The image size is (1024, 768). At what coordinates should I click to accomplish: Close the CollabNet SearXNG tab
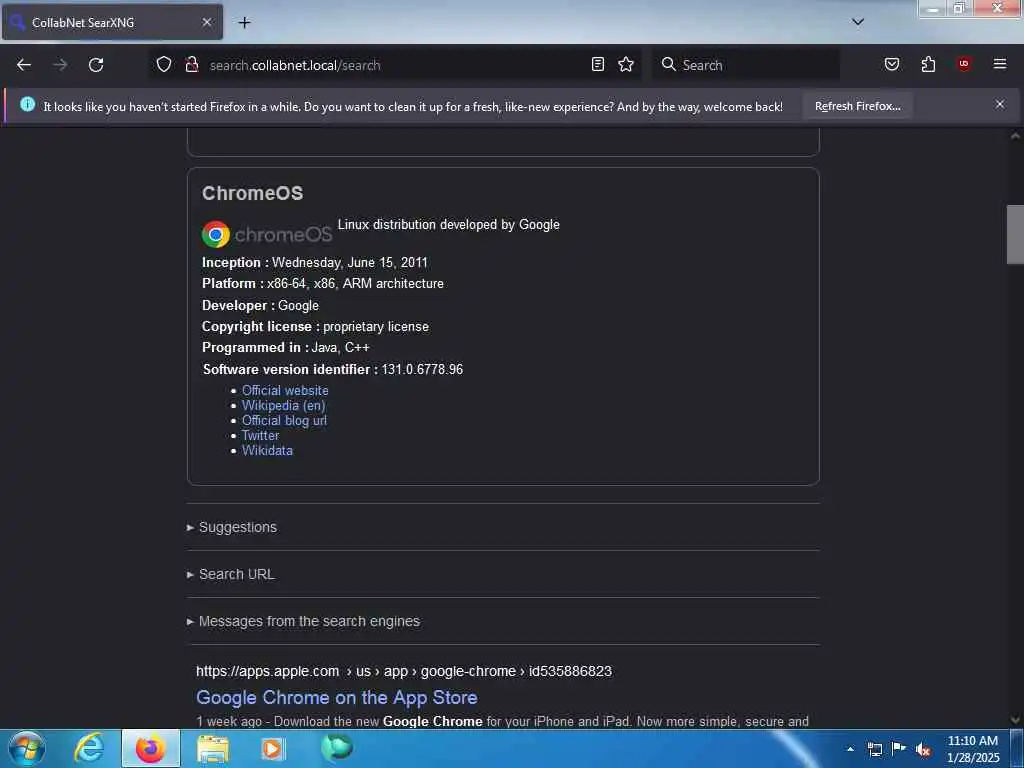[x=207, y=22]
